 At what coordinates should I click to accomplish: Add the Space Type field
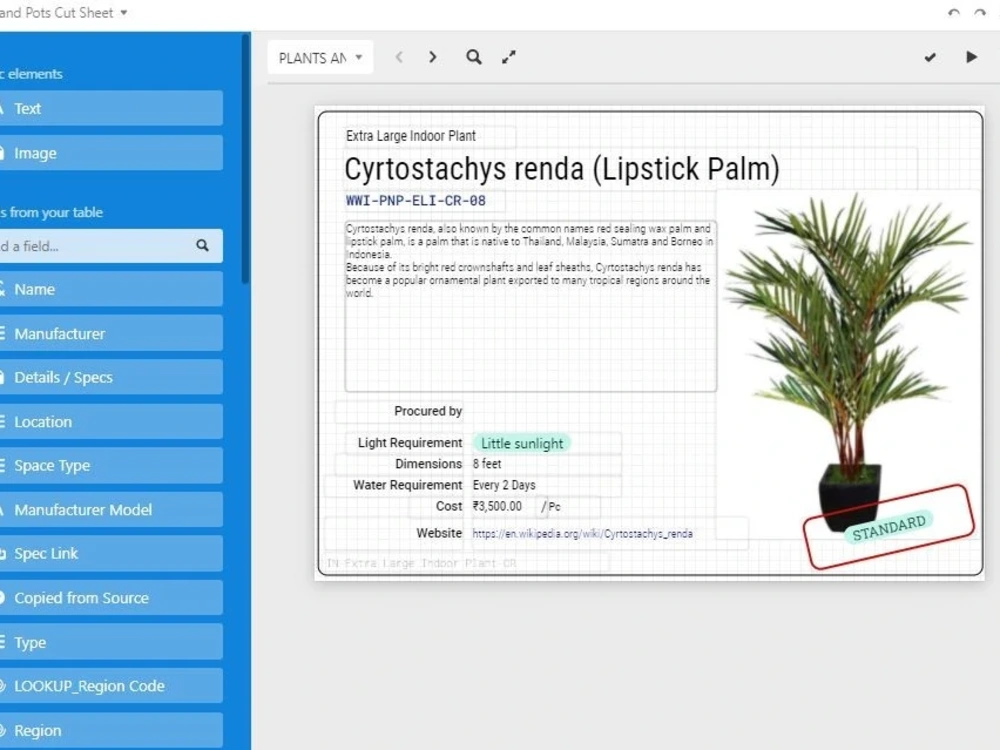(x=111, y=466)
